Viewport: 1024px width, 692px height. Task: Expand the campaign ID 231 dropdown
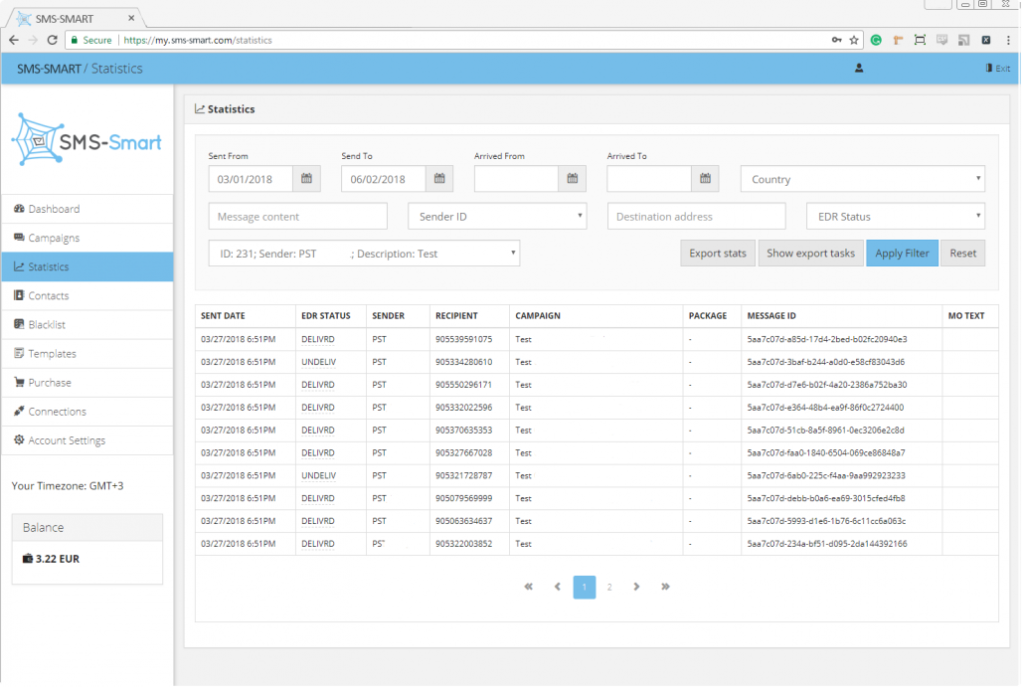tap(364, 253)
